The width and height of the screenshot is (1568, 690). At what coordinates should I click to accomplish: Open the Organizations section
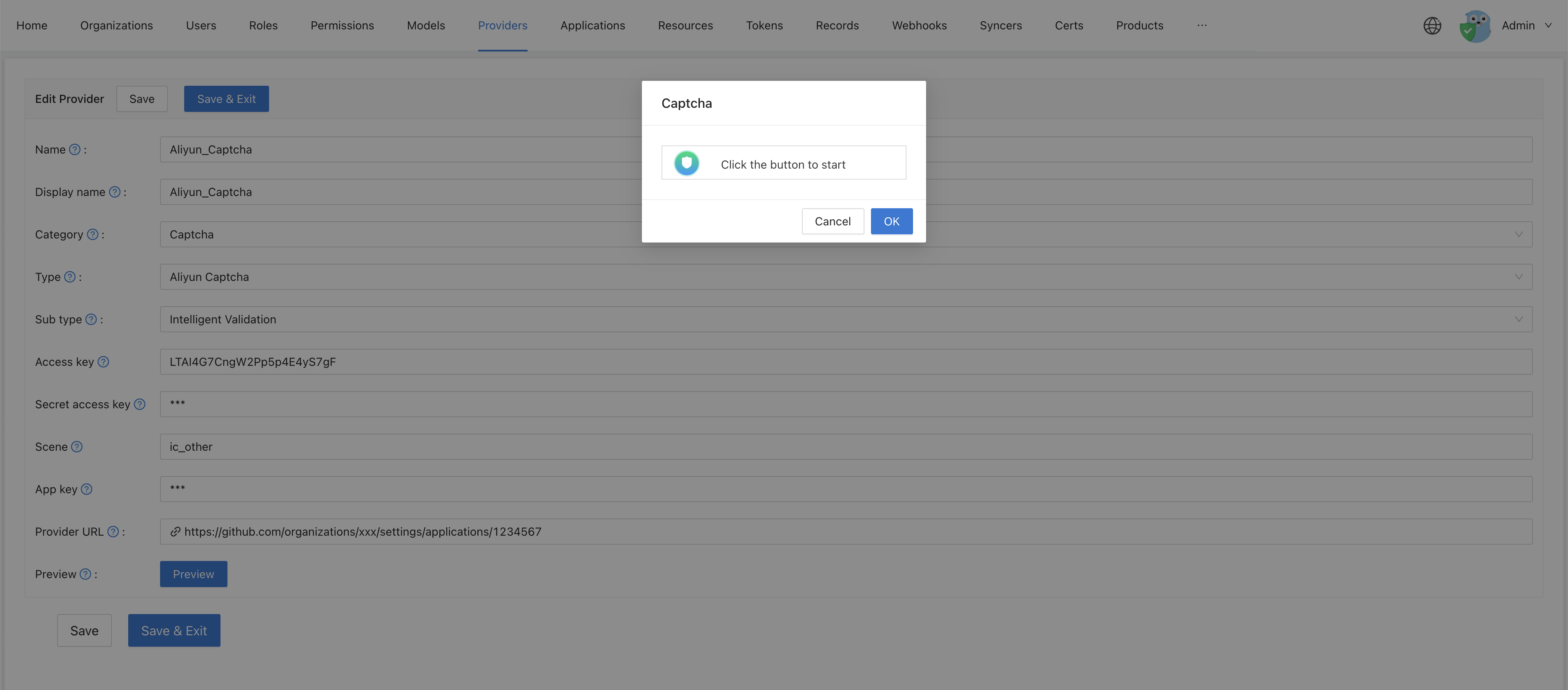[x=116, y=26]
